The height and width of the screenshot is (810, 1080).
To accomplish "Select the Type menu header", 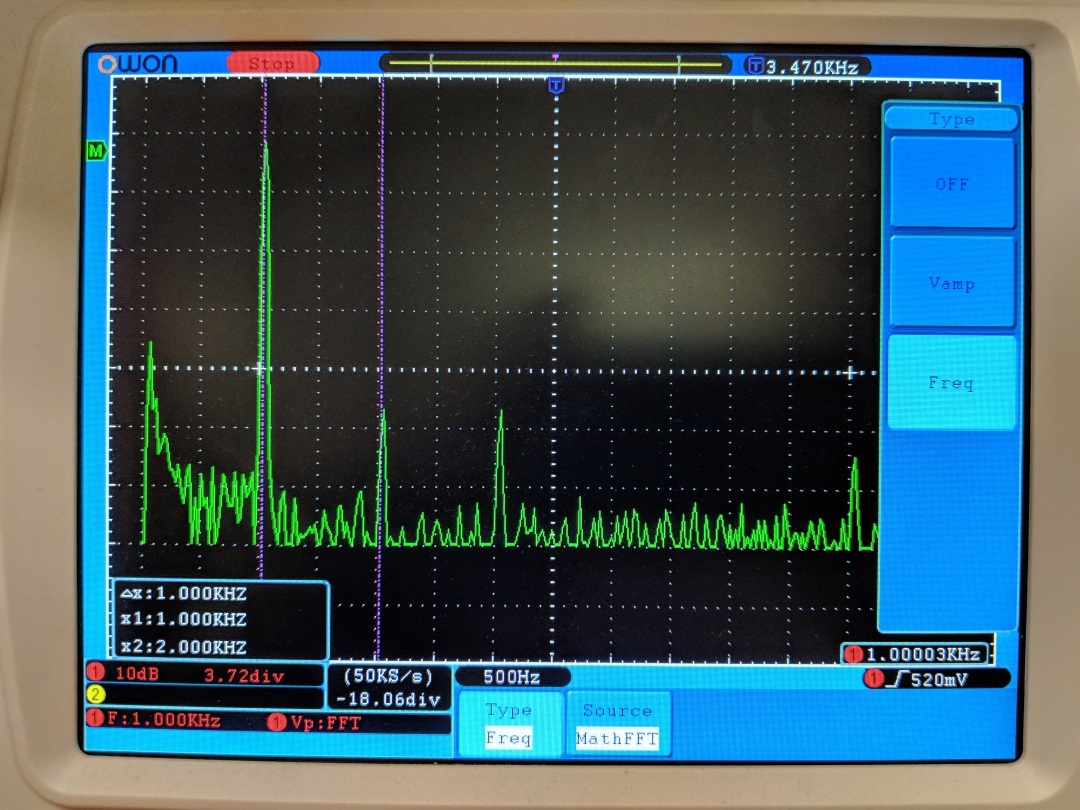I will 951,119.
